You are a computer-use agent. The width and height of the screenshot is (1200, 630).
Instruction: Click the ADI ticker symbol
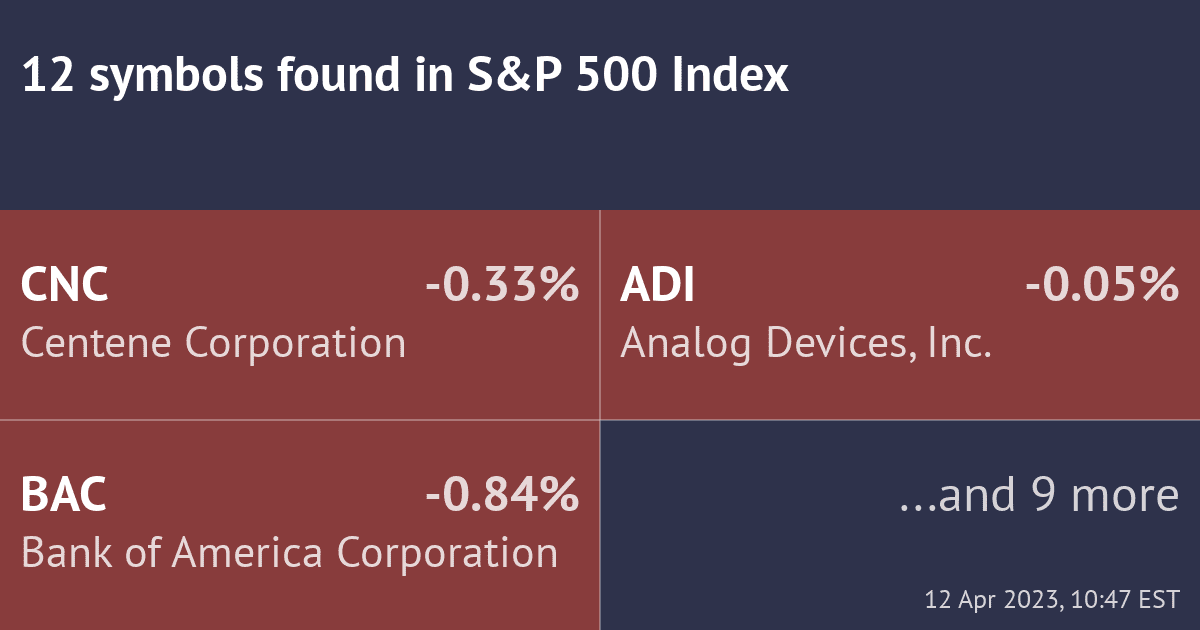(657, 286)
